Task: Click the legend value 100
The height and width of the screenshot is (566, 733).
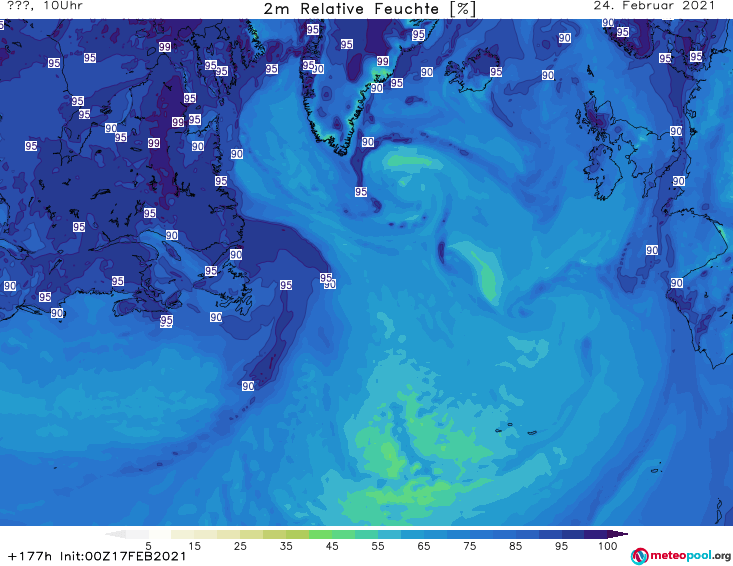Action: (608, 546)
